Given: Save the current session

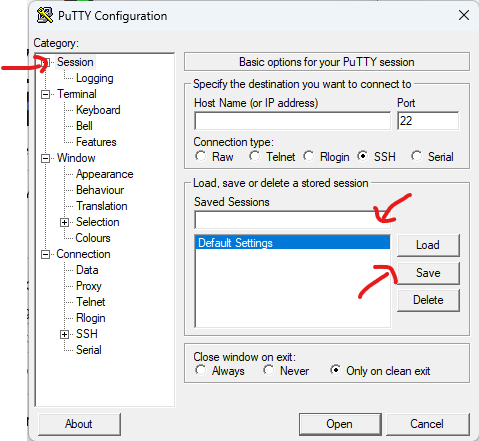Looking at the screenshot, I should click(x=428, y=273).
